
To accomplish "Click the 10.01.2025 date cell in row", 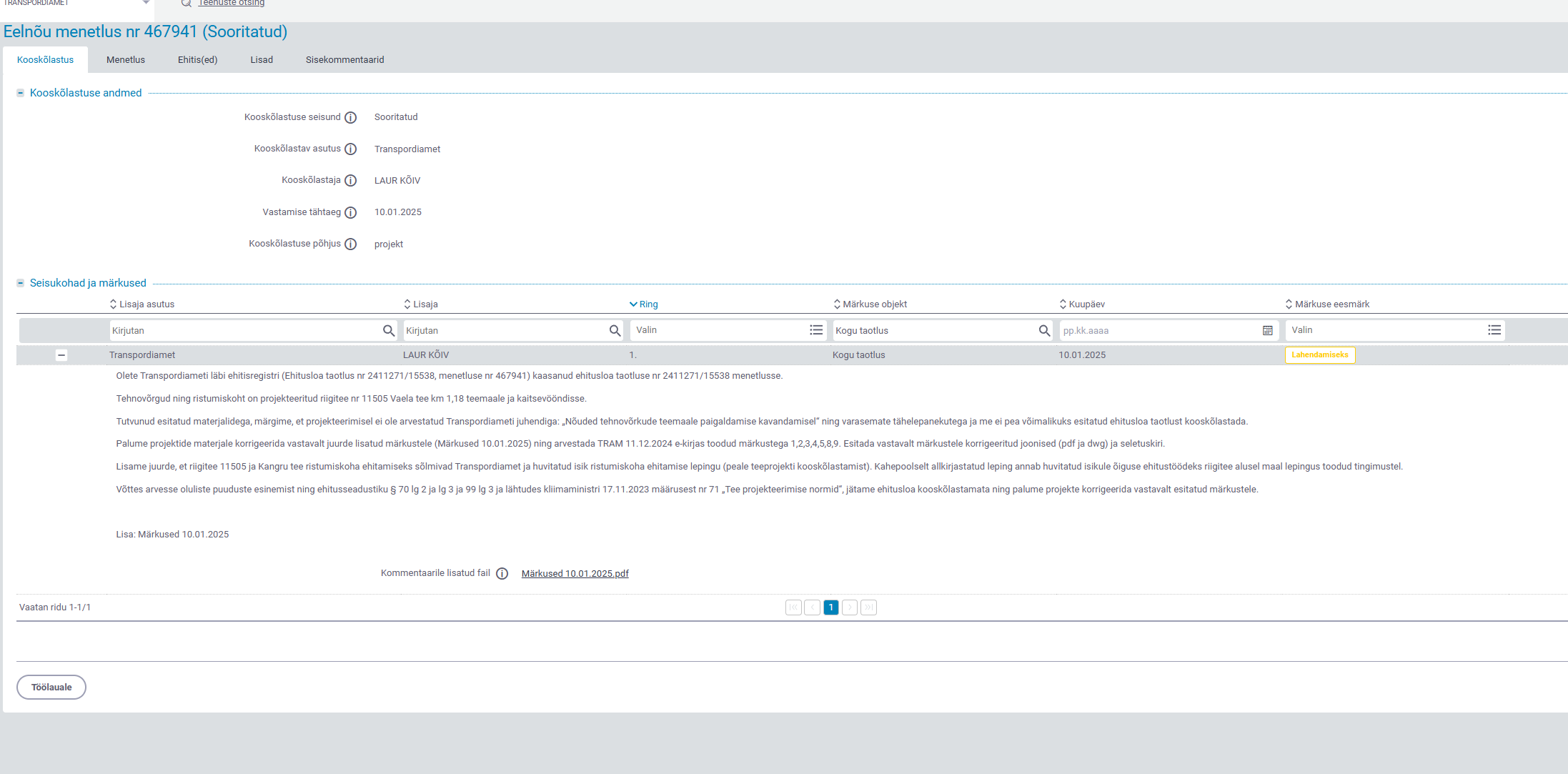I will coord(1082,355).
